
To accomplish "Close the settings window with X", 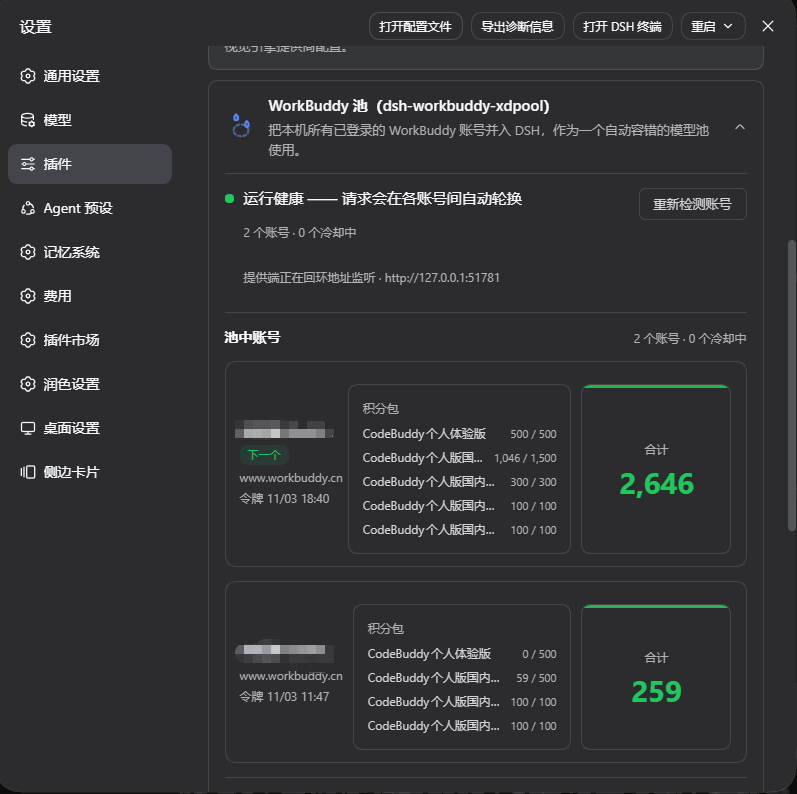I will point(768,26).
